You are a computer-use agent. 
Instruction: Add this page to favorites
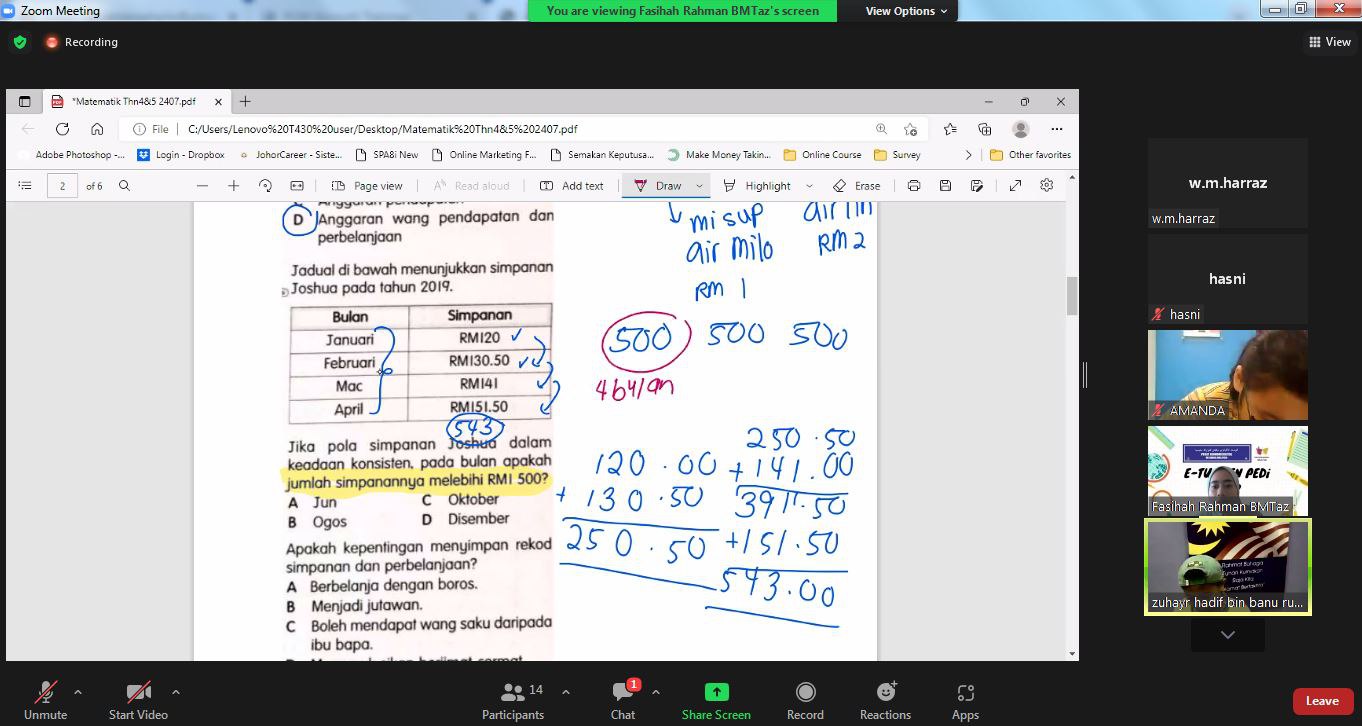click(910, 129)
